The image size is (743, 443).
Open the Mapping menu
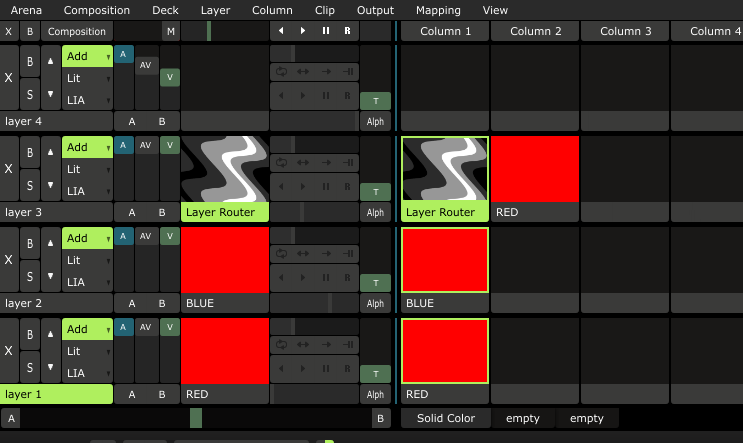438,10
